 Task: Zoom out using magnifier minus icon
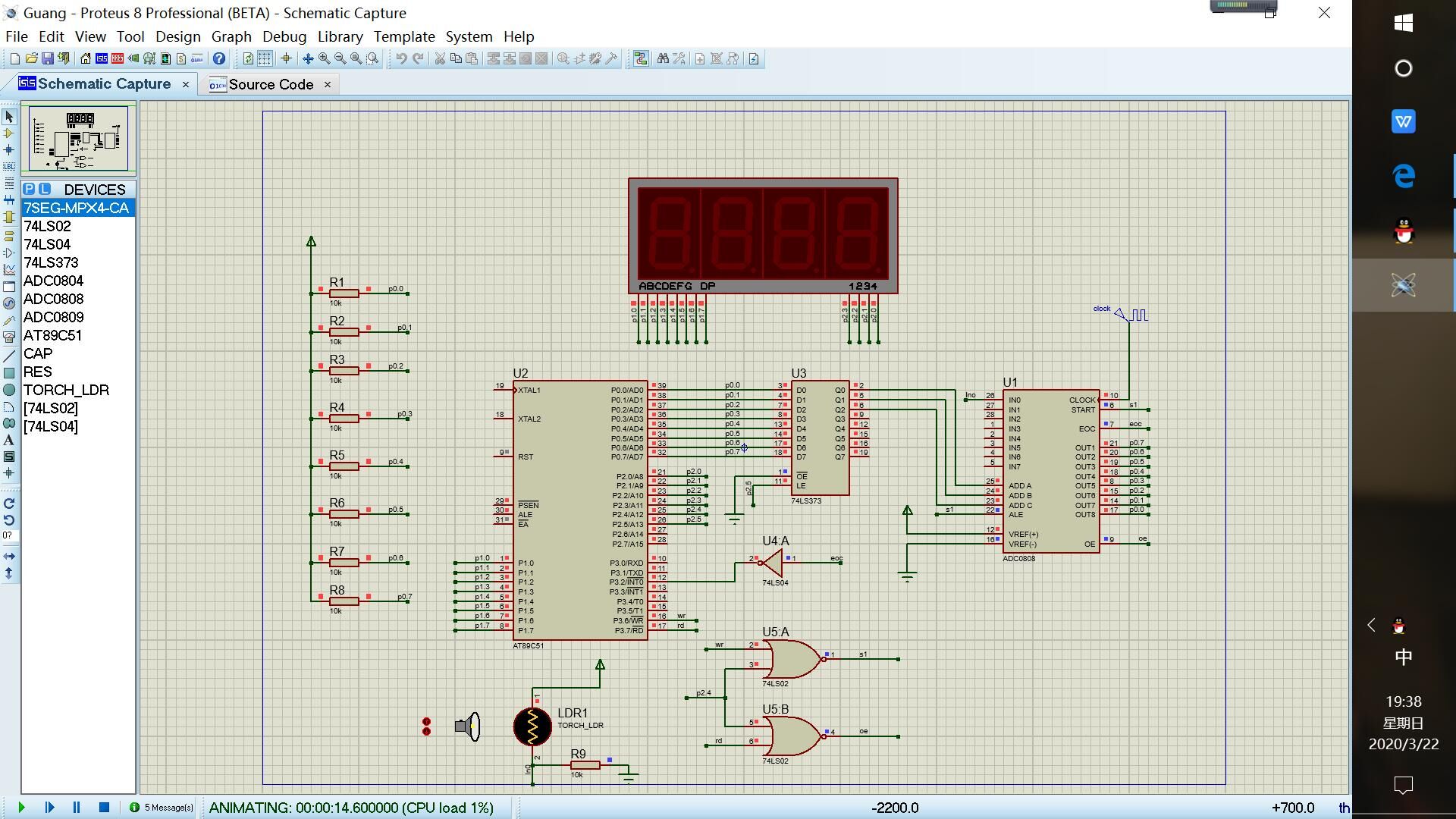pos(340,58)
